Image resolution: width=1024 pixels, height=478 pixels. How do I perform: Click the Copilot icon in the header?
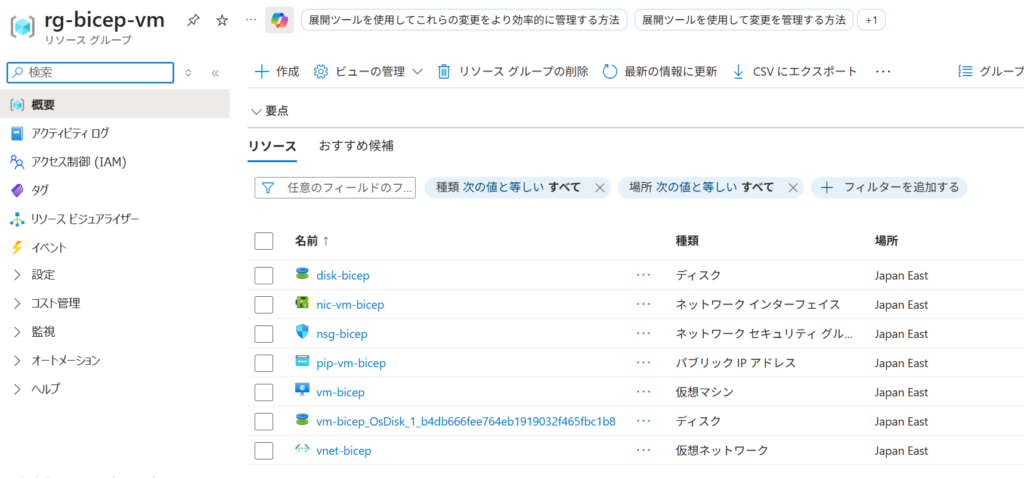279,20
